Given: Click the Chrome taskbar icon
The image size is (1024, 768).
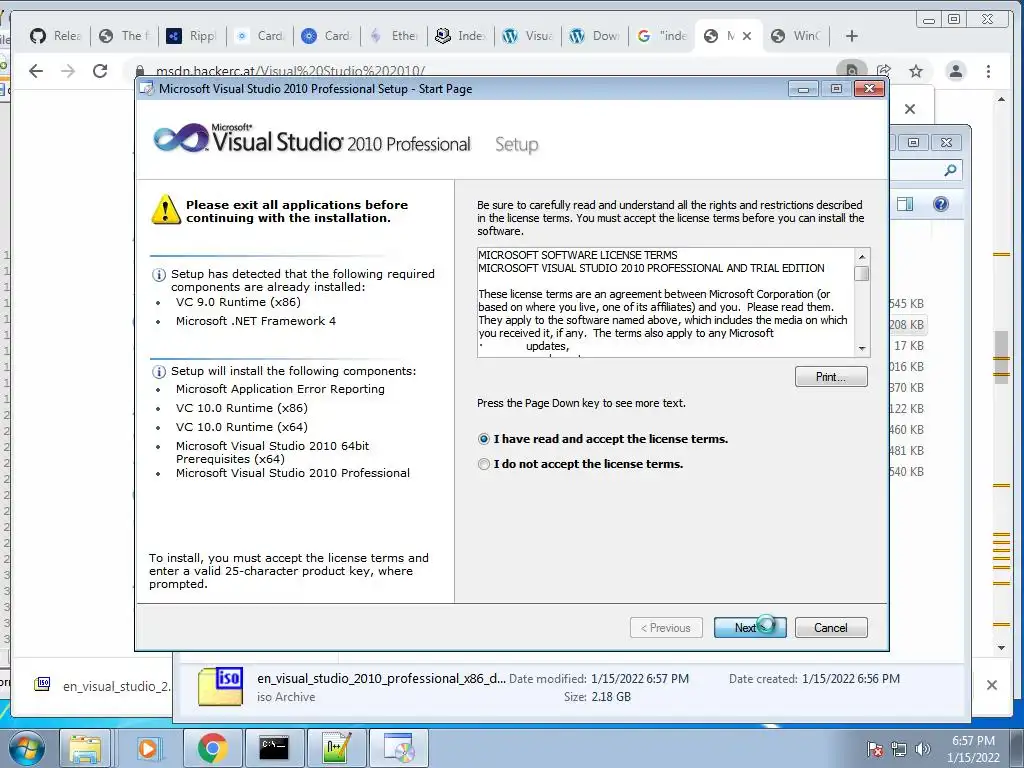Looking at the screenshot, I should pyautogui.click(x=212, y=748).
